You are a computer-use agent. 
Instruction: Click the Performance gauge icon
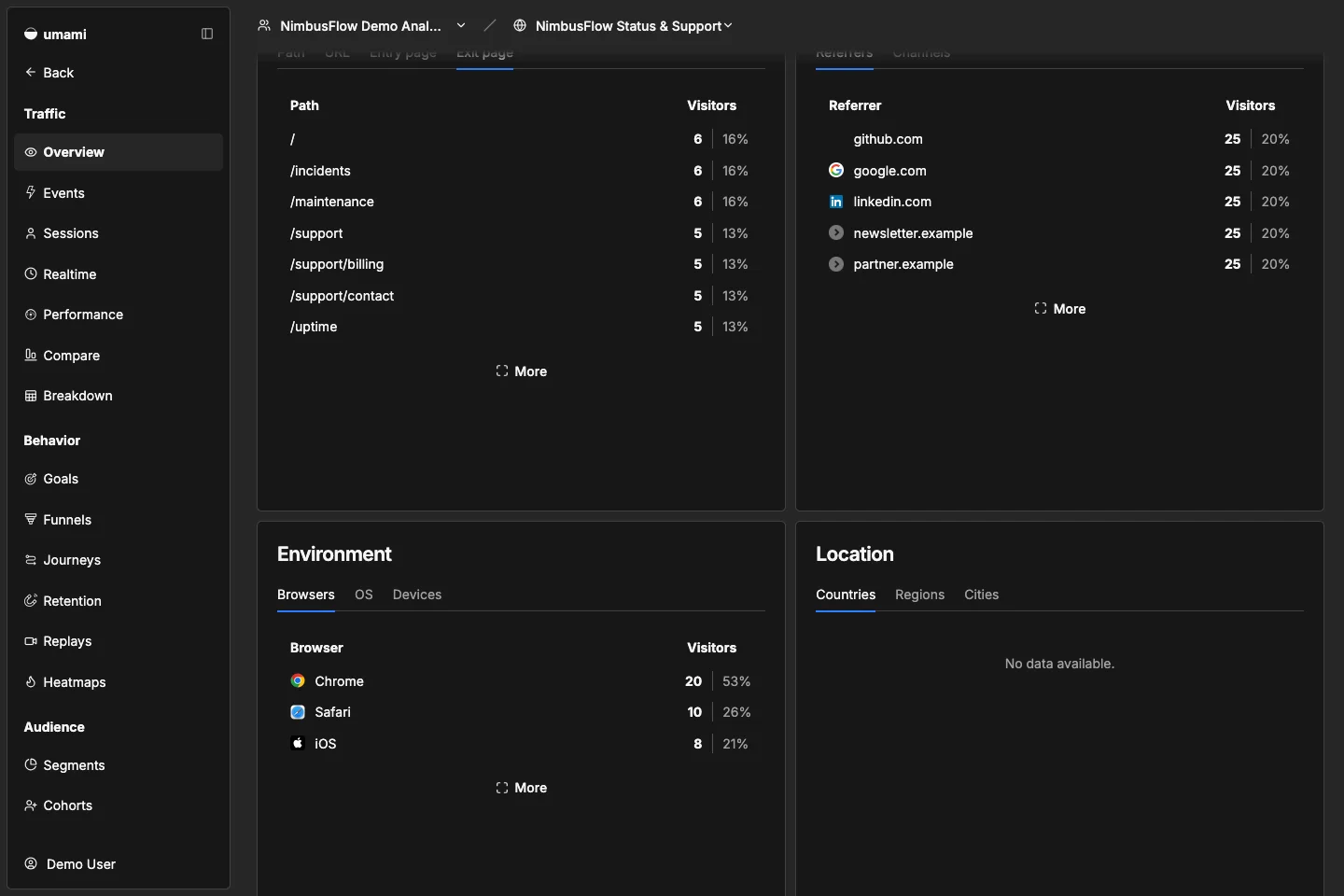click(x=31, y=315)
